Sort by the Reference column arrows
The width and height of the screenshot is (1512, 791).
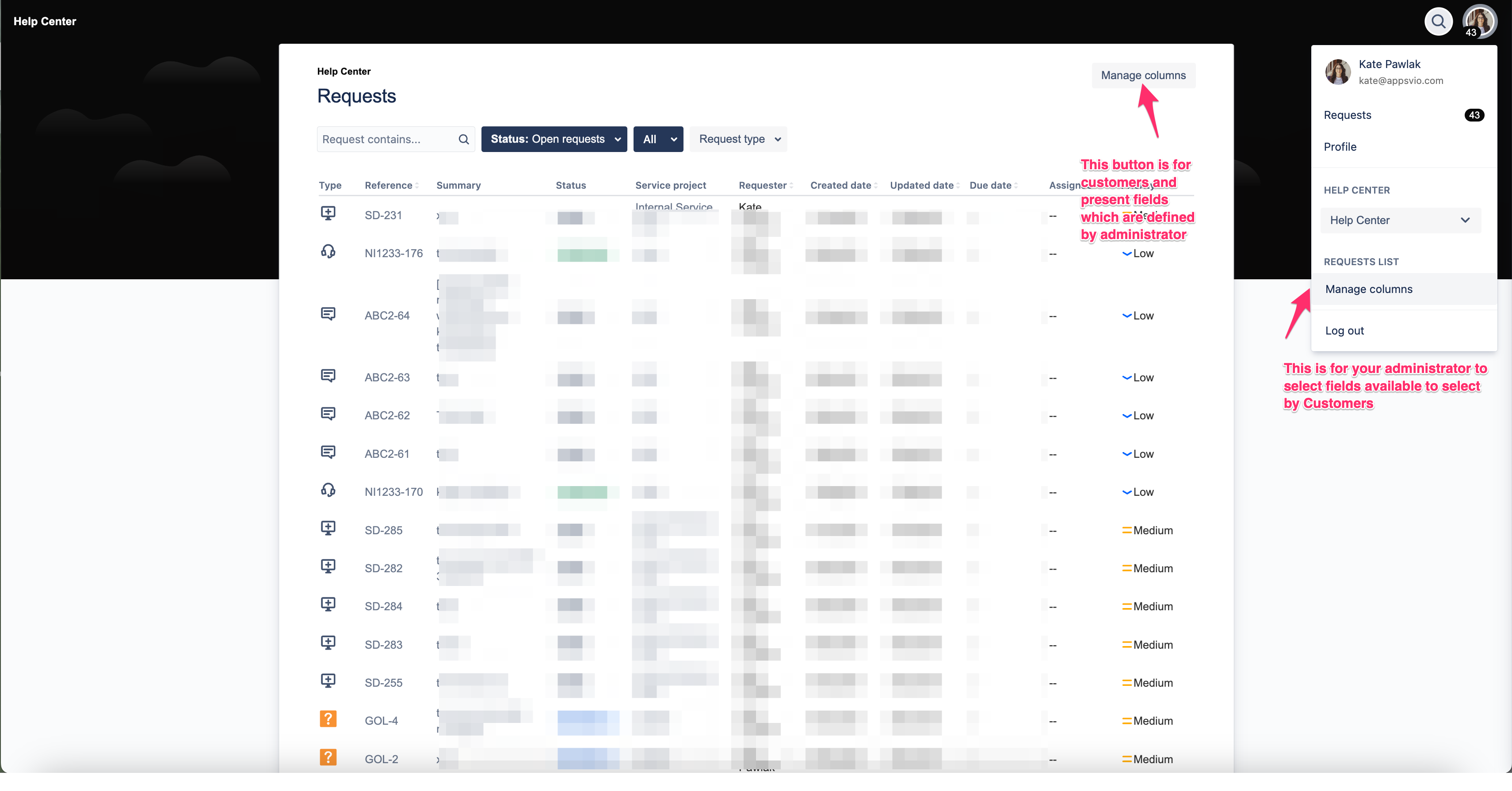(x=417, y=185)
